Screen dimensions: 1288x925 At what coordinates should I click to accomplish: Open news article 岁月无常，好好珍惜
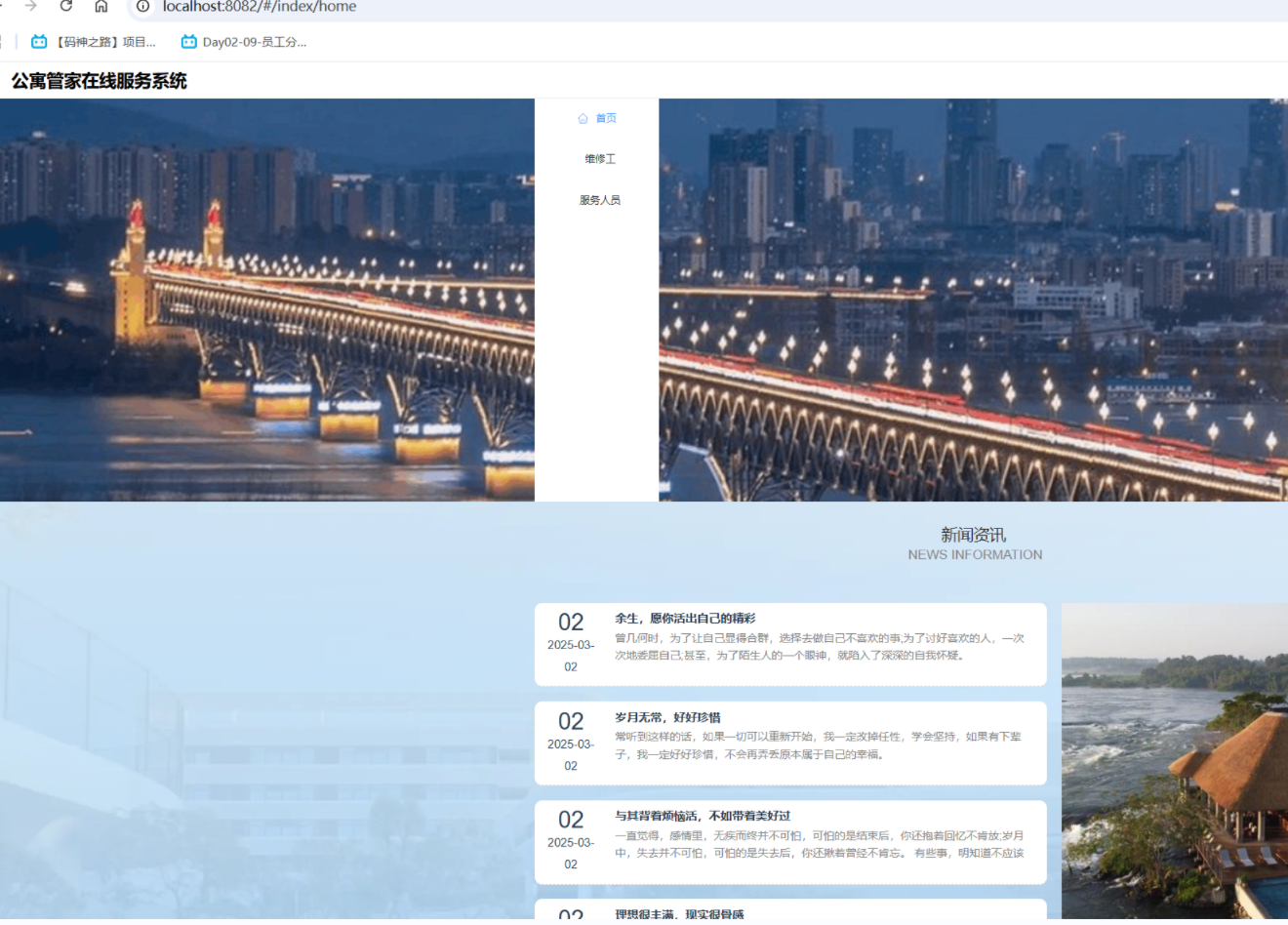point(667,717)
